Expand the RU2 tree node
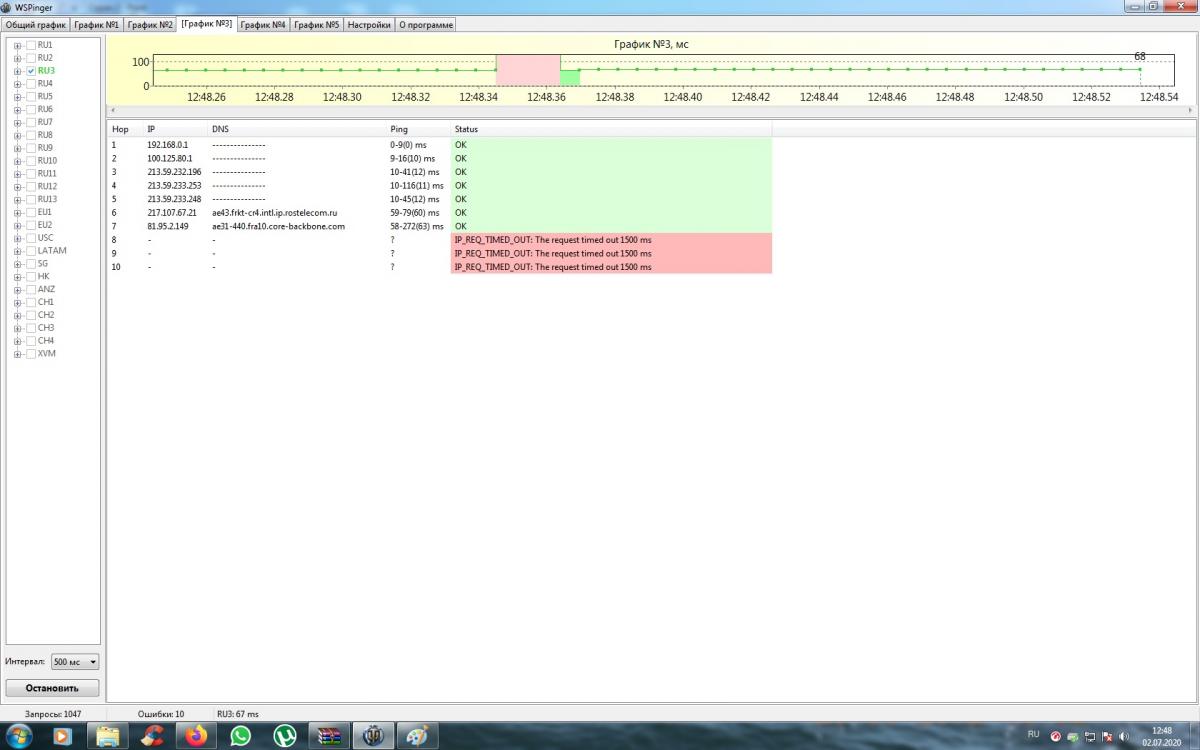Viewport: 1200px width, 750px height. point(17,58)
